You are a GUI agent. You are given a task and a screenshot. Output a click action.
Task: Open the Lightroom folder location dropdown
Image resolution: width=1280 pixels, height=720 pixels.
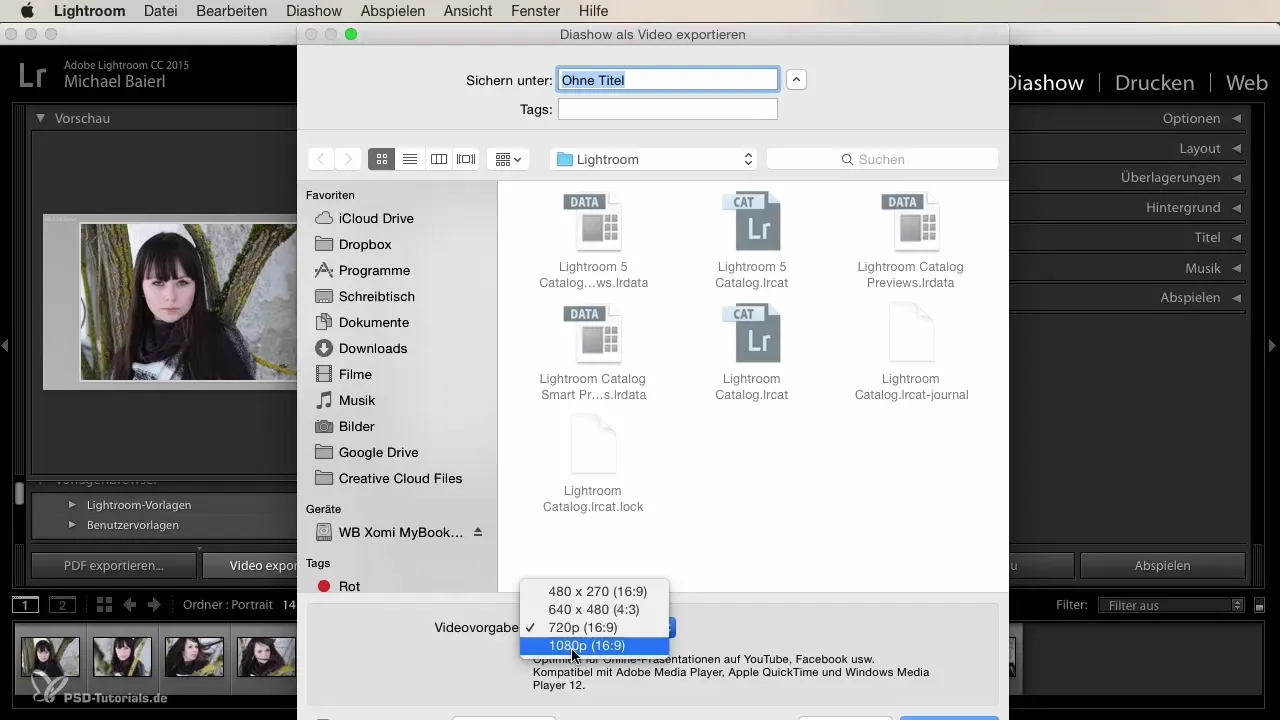[654, 159]
